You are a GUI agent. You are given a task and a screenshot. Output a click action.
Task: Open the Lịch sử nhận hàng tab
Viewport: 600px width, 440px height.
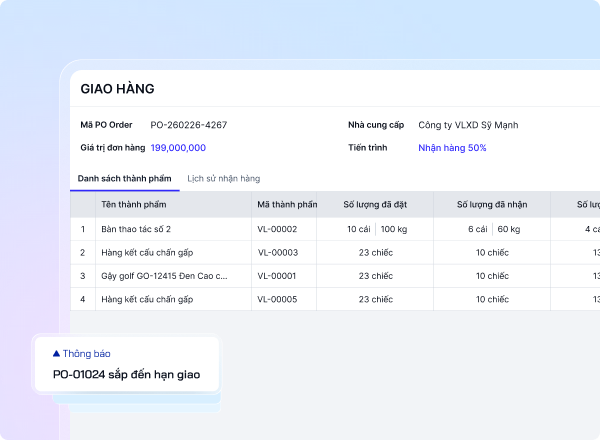pos(223,178)
